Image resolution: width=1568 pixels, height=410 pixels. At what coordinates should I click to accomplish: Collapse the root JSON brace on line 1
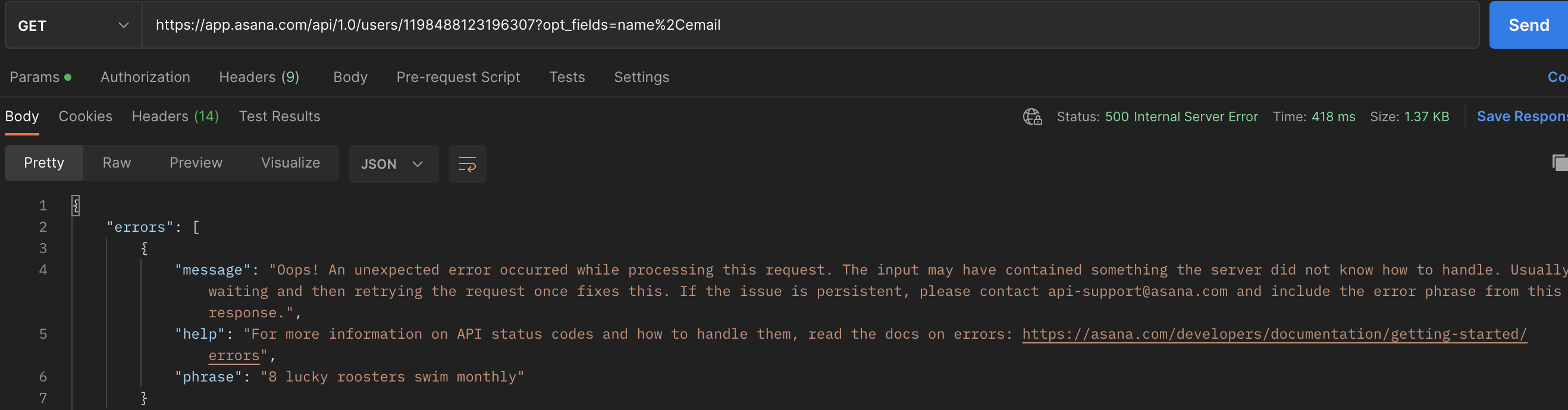(76, 205)
